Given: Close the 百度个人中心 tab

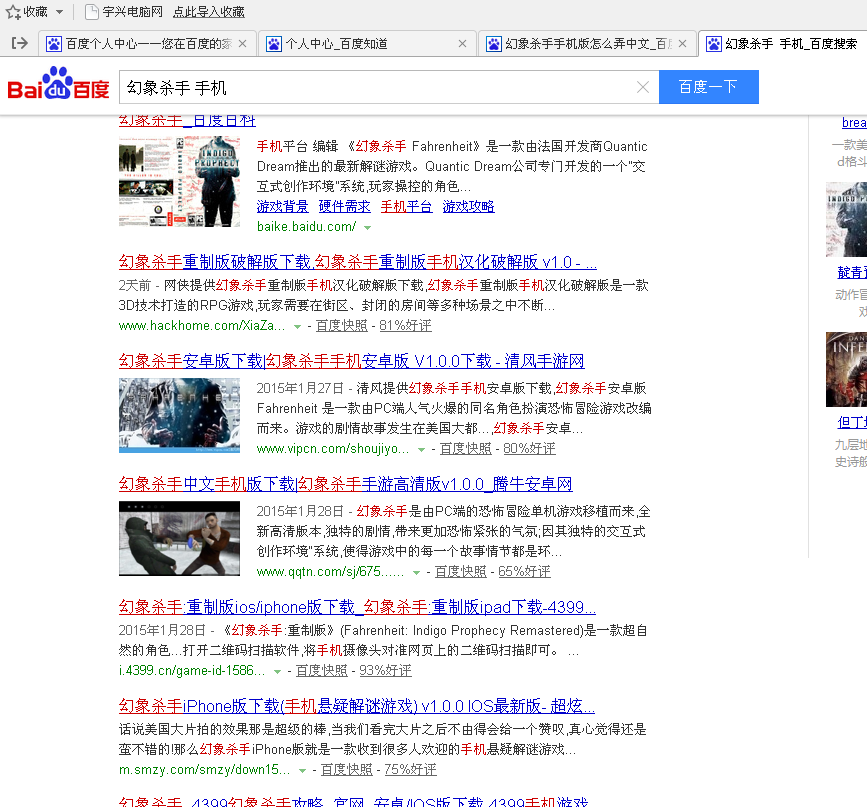Looking at the screenshot, I should tap(242, 44).
